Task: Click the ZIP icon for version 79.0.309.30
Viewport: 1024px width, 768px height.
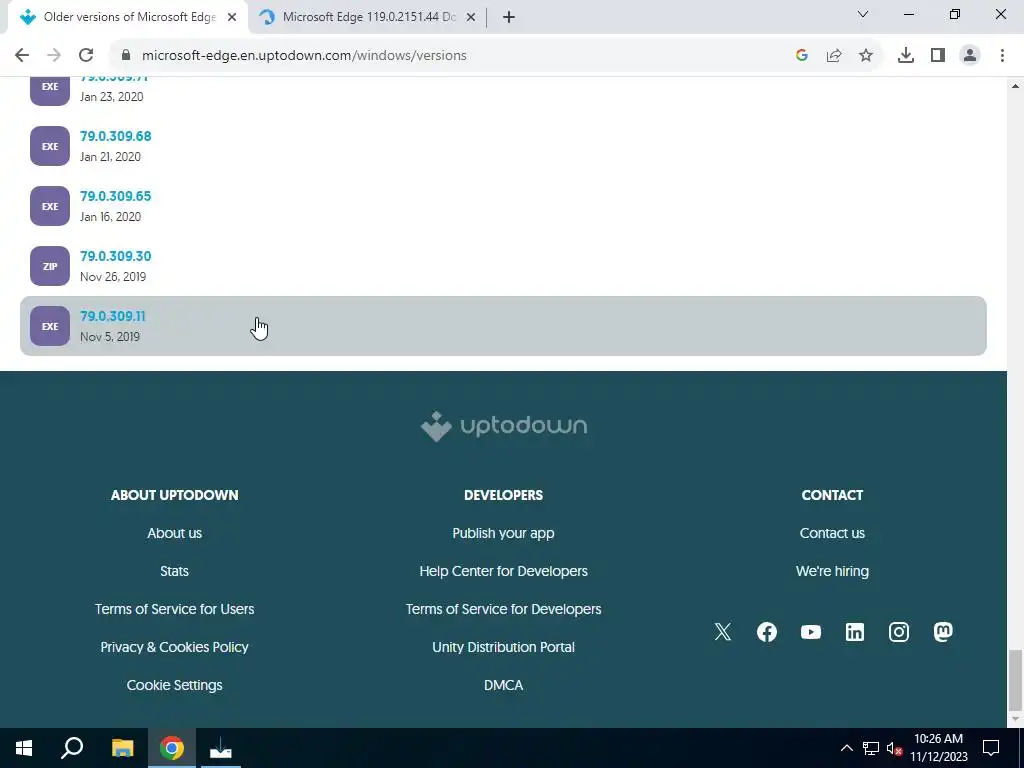Action: (x=50, y=266)
